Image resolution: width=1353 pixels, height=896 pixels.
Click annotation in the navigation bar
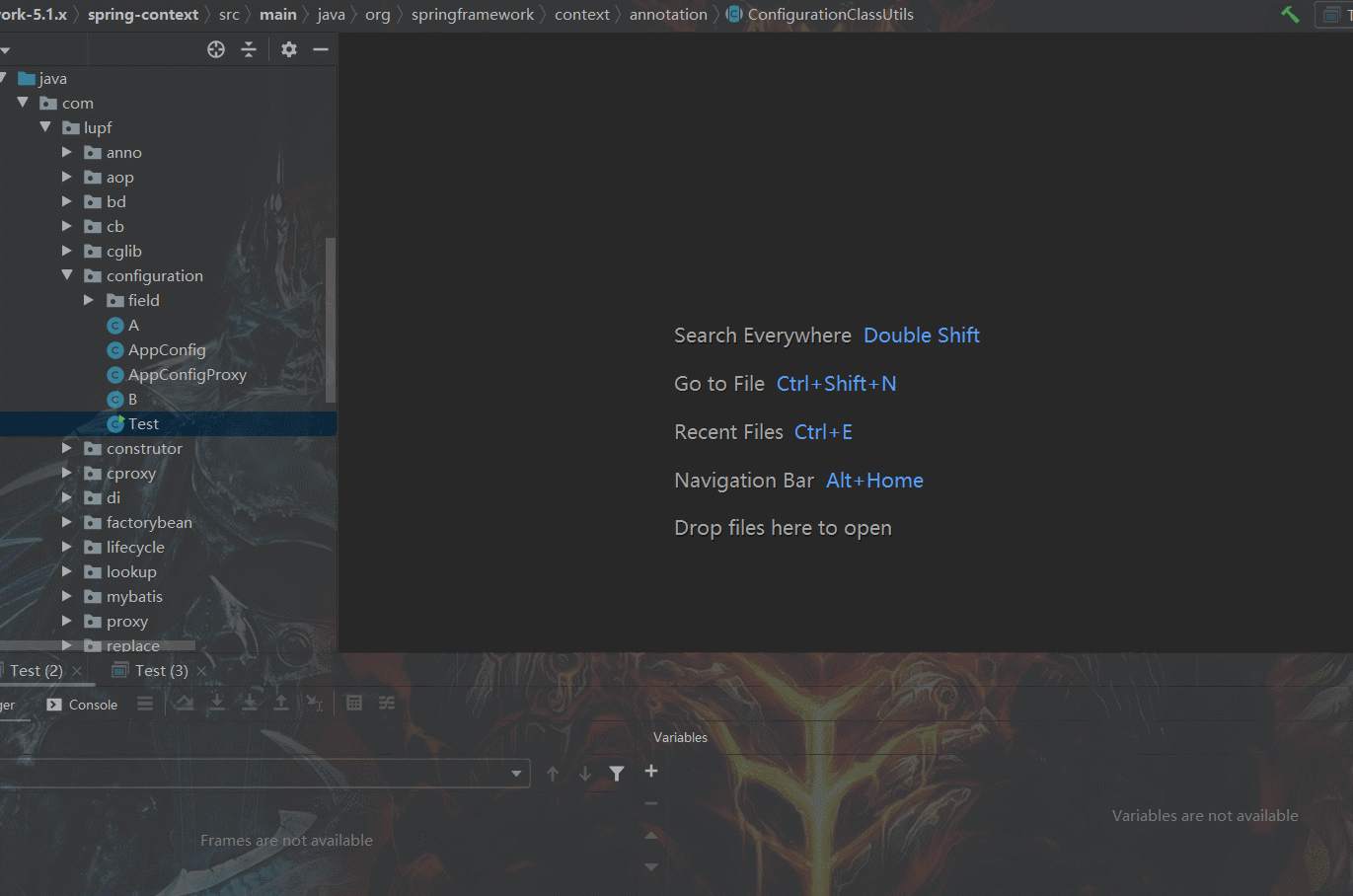click(x=668, y=14)
